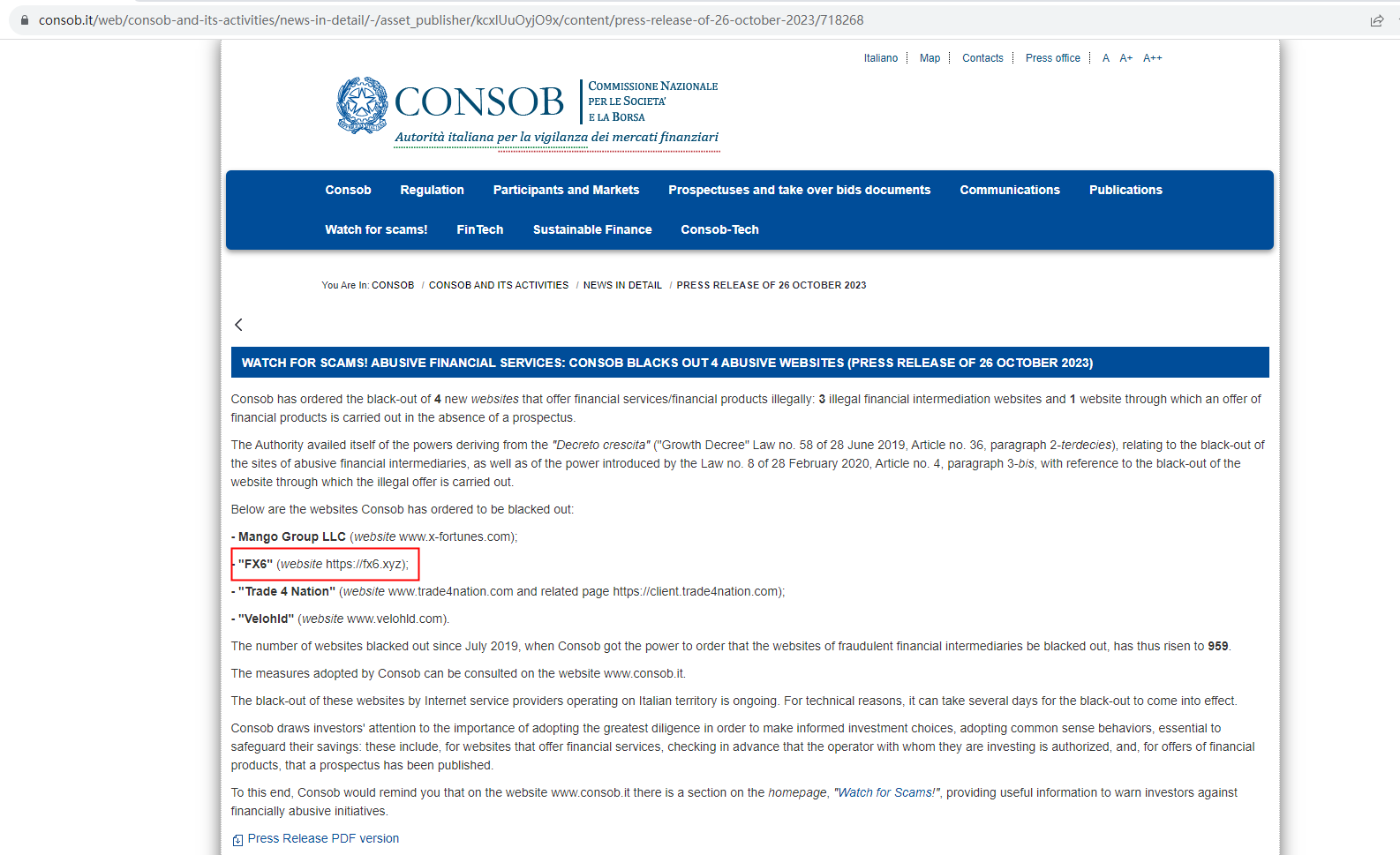1400x855 pixels.
Task: Open Watch for scams! menu item
Action: coord(376,229)
